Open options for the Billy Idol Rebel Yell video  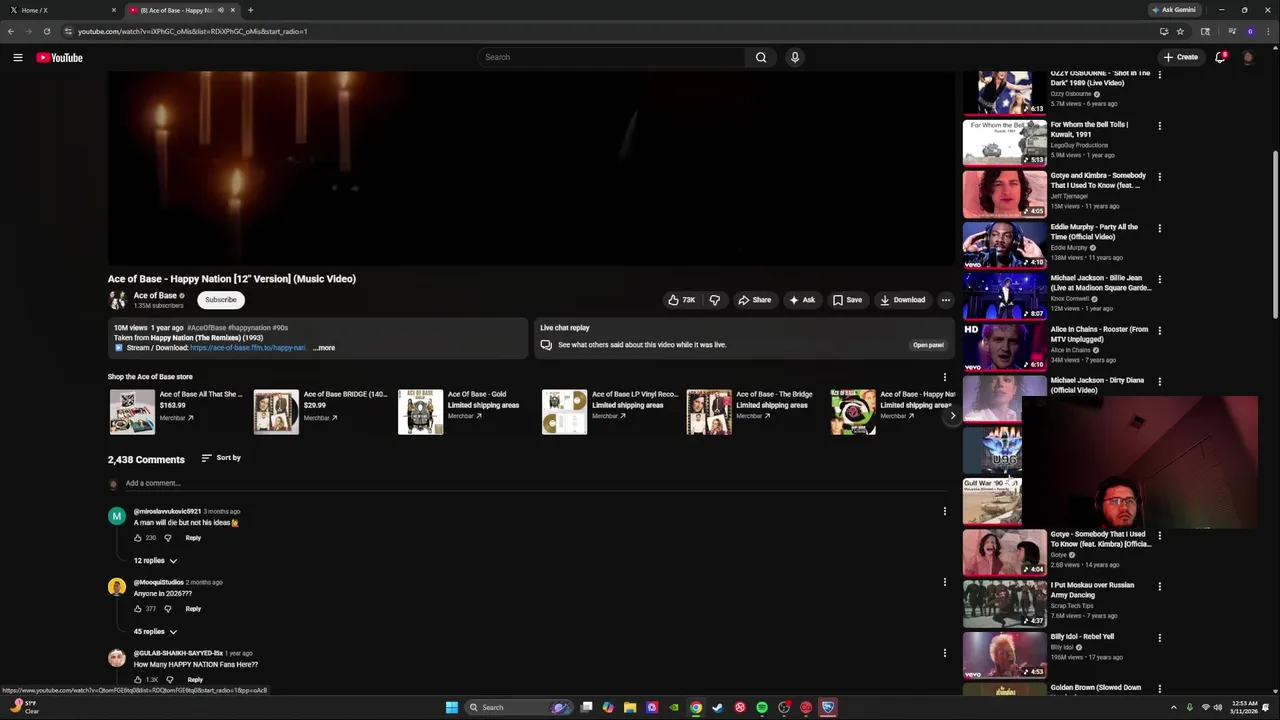(x=1159, y=638)
